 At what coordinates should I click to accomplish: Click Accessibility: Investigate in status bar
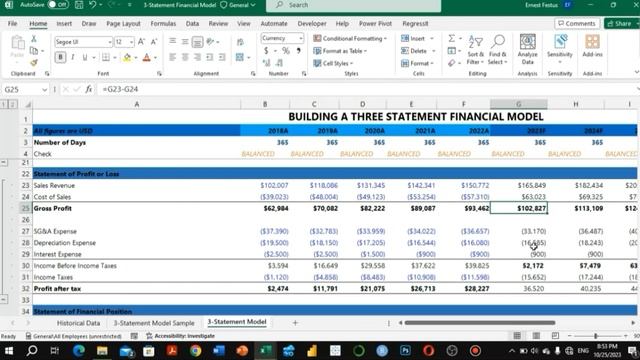click(x=180, y=336)
